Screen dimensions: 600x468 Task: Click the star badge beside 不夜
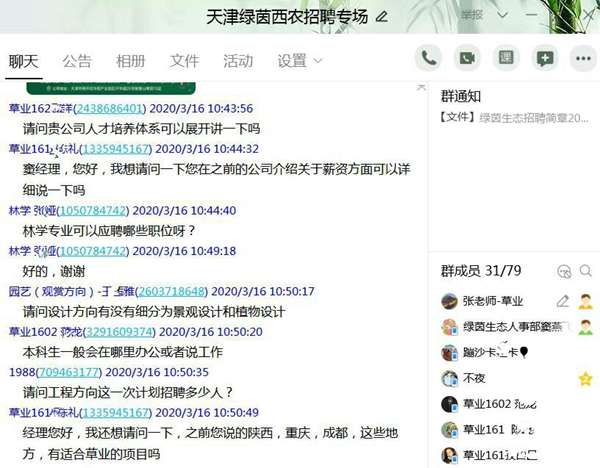coord(585,378)
